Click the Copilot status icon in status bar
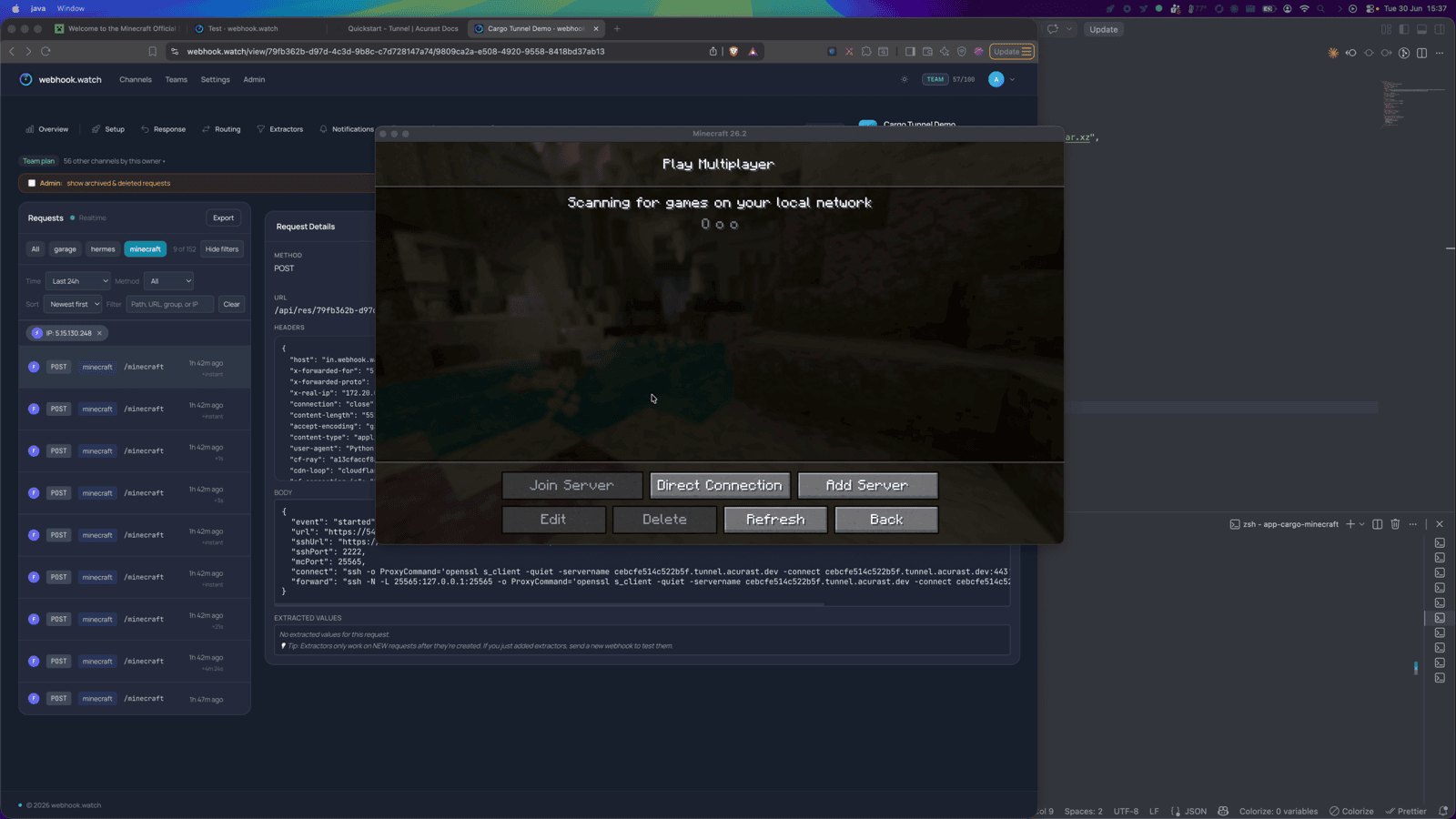 coord(1223,811)
